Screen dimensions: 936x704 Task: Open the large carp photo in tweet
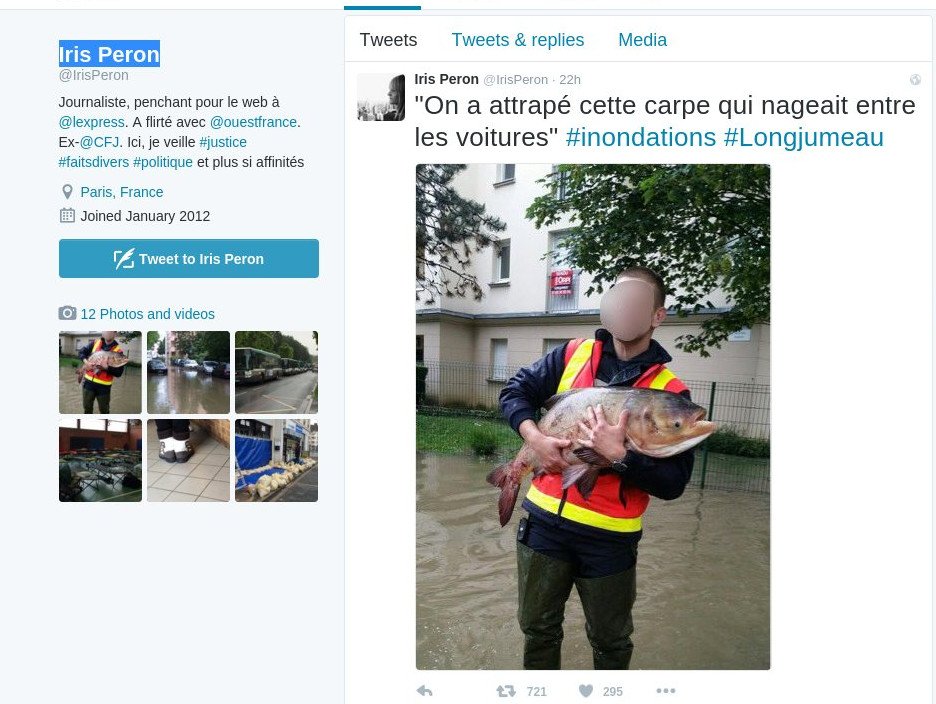pos(593,417)
